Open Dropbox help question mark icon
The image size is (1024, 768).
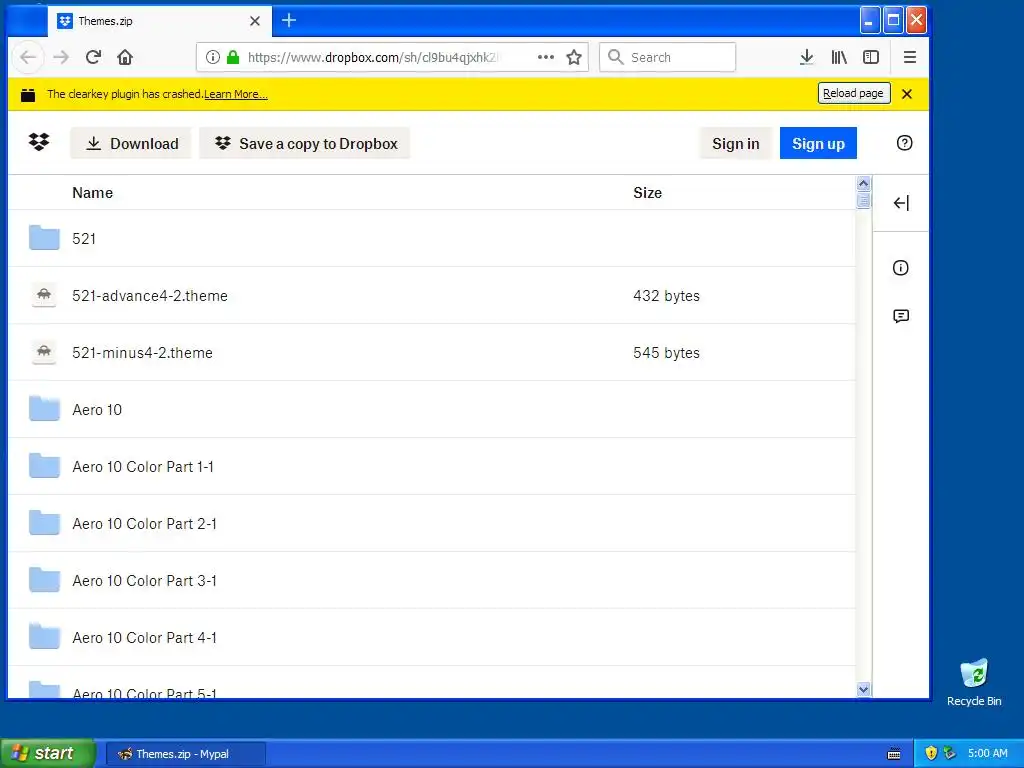pyautogui.click(x=904, y=143)
